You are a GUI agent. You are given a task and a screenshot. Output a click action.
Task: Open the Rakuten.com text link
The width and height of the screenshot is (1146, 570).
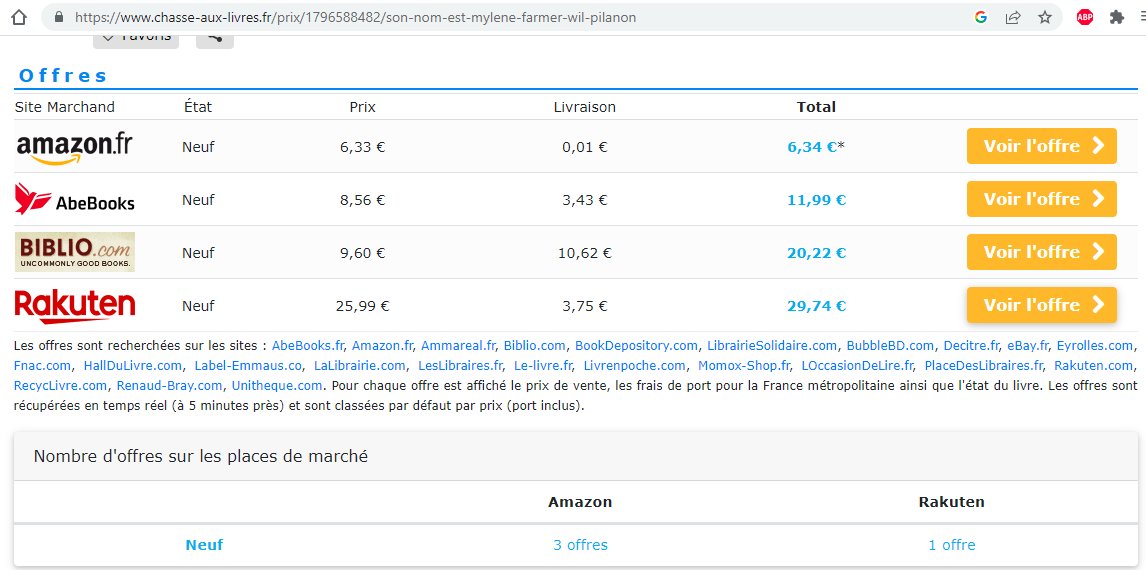(1093, 365)
